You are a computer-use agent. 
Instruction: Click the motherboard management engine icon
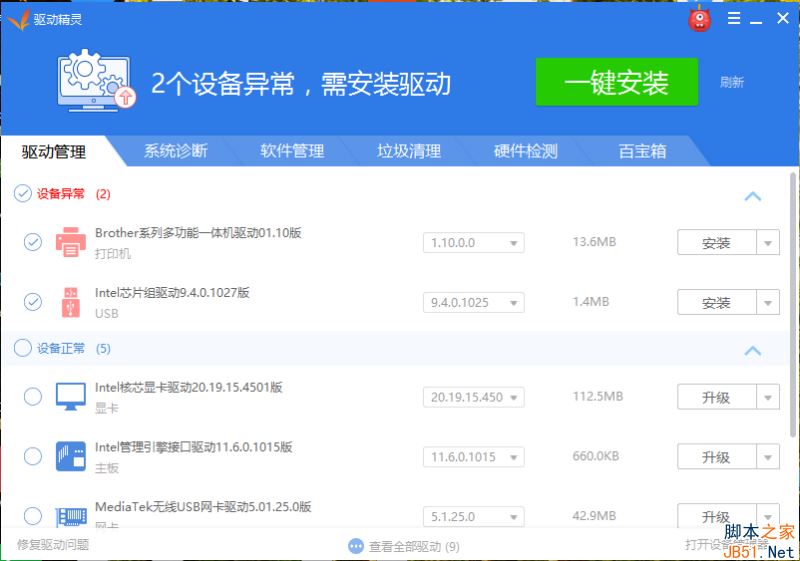pyautogui.click(x=70, y=456)
